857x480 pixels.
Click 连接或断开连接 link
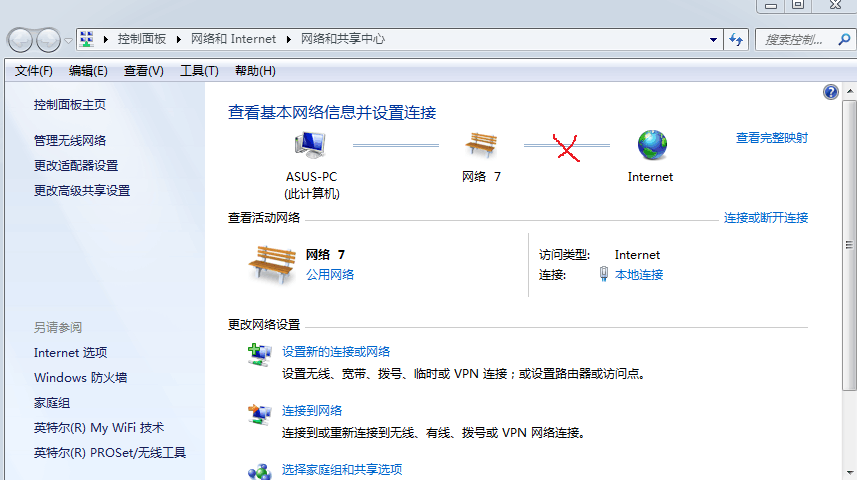point(766,218)
